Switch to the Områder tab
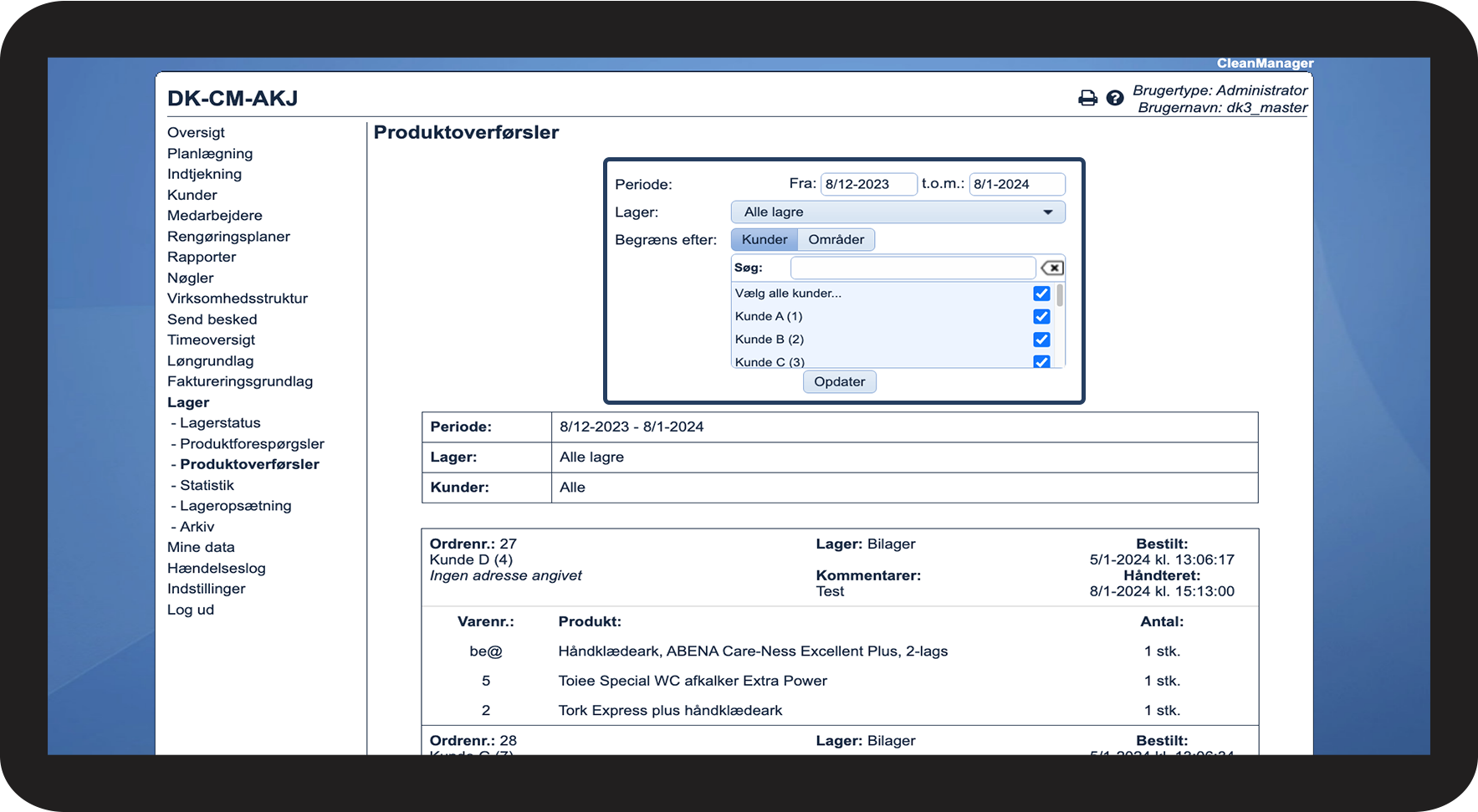The height and width of the screenshot is (812, 1478). pyautogui.click(x=836, y=240)
